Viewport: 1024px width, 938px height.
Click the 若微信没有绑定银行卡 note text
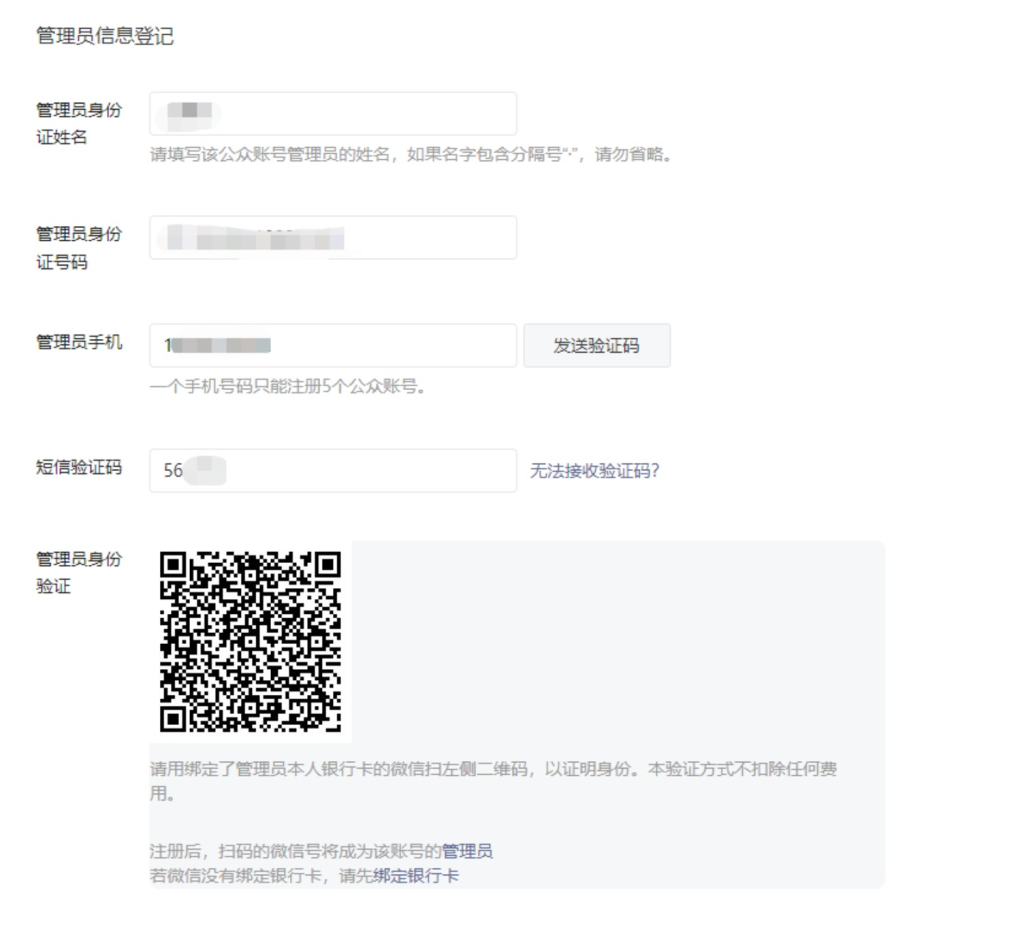pyautogui.click(x=260, y=876)
